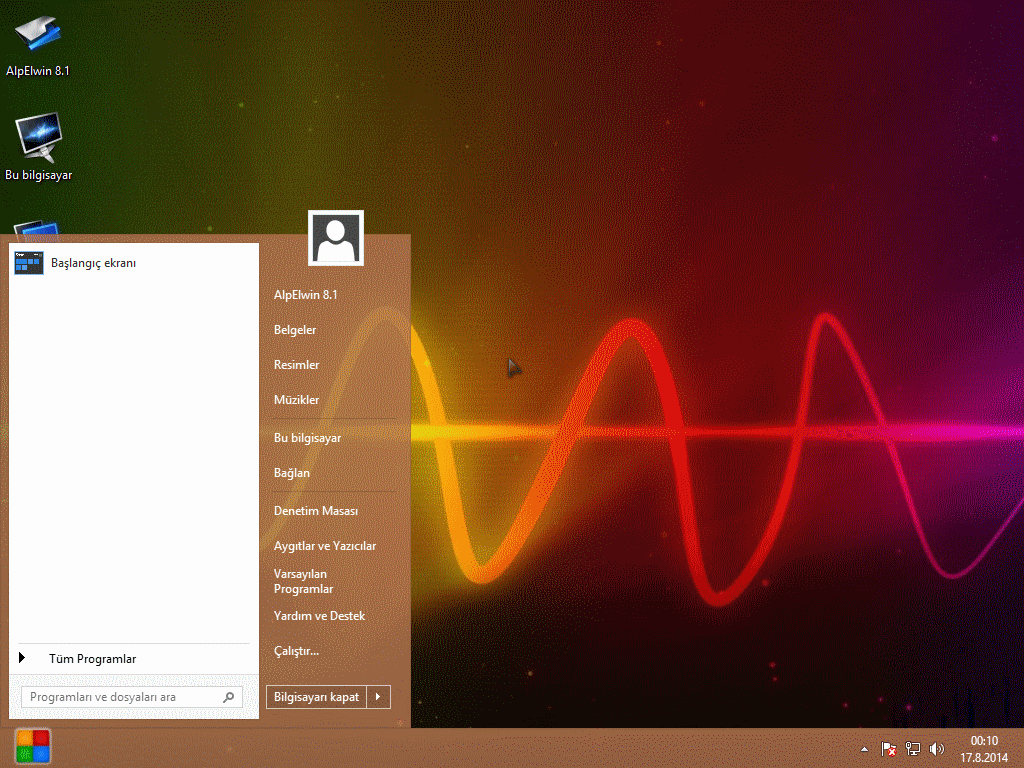Image resolution: width=1024 pixels, height=768 pixels.
Task: Open the Action Center flag icon
Action: pos(888,749)
